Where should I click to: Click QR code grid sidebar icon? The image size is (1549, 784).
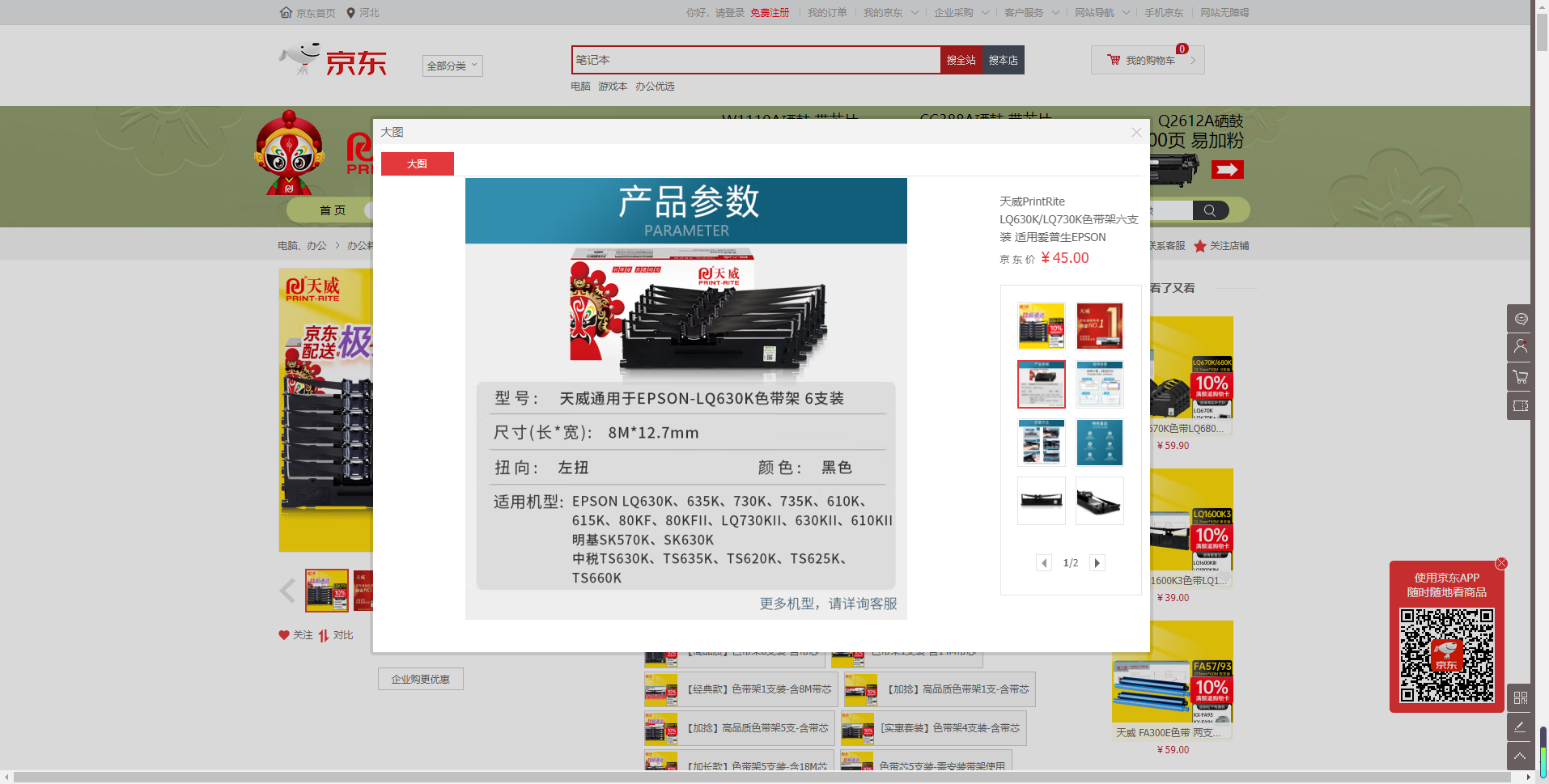pos(1521,697)
